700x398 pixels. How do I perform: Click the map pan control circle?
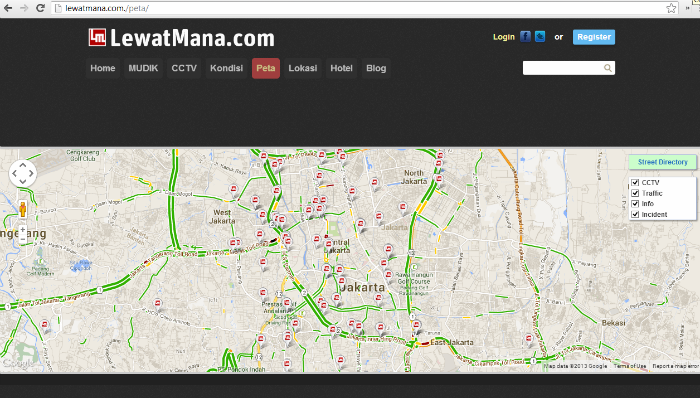click(22, 173)
